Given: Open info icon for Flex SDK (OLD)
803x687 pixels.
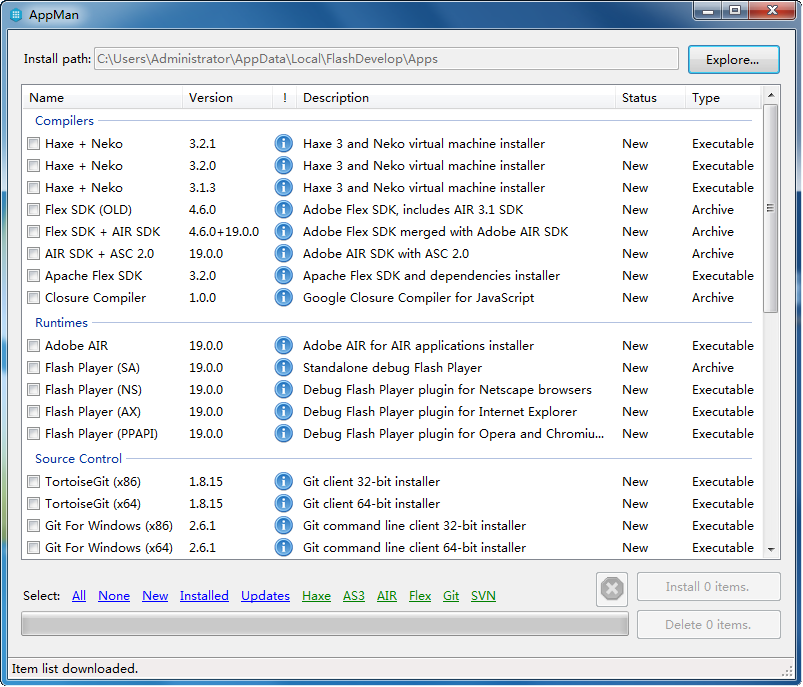Looking at the screenshot, I should click(283, 210).
